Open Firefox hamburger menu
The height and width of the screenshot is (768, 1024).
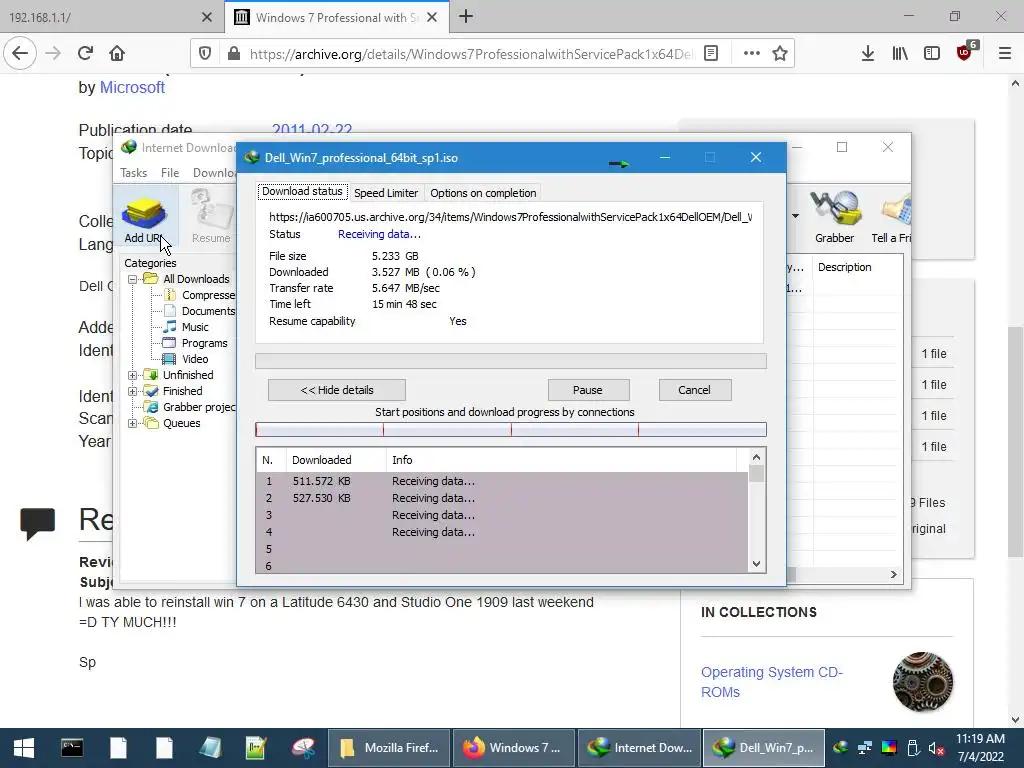click(1005, 54)
